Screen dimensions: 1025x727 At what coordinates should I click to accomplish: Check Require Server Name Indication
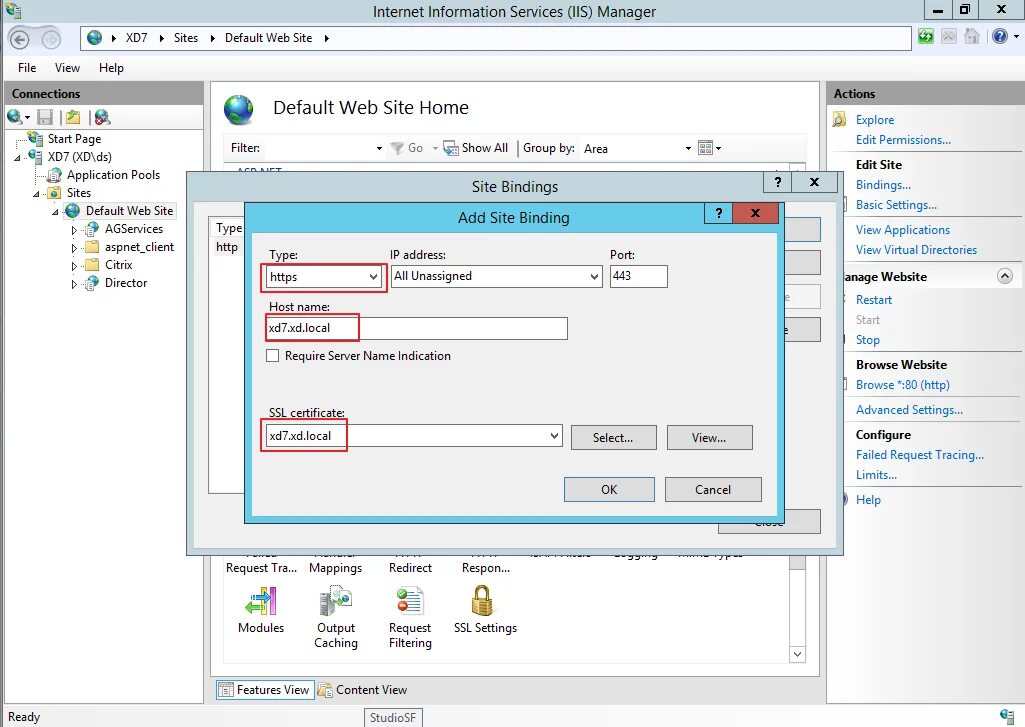pos(273,356)
